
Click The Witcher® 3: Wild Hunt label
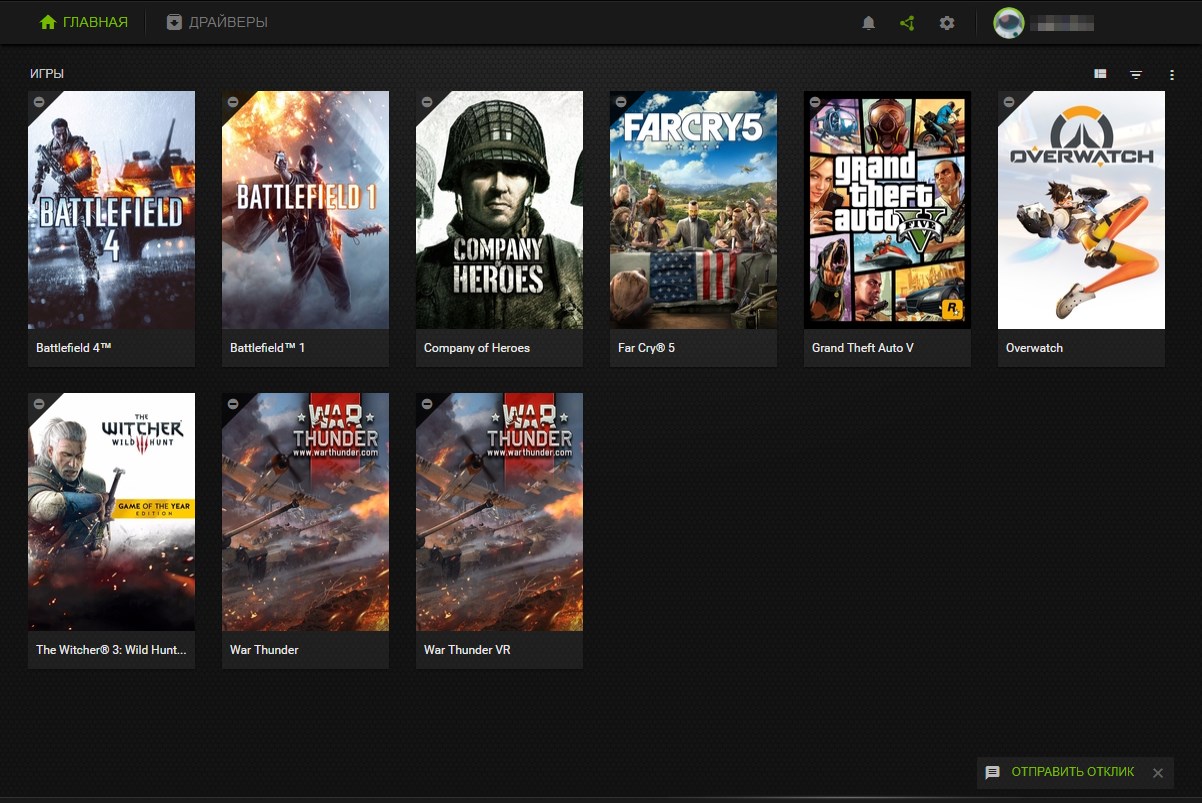[111, 650]
